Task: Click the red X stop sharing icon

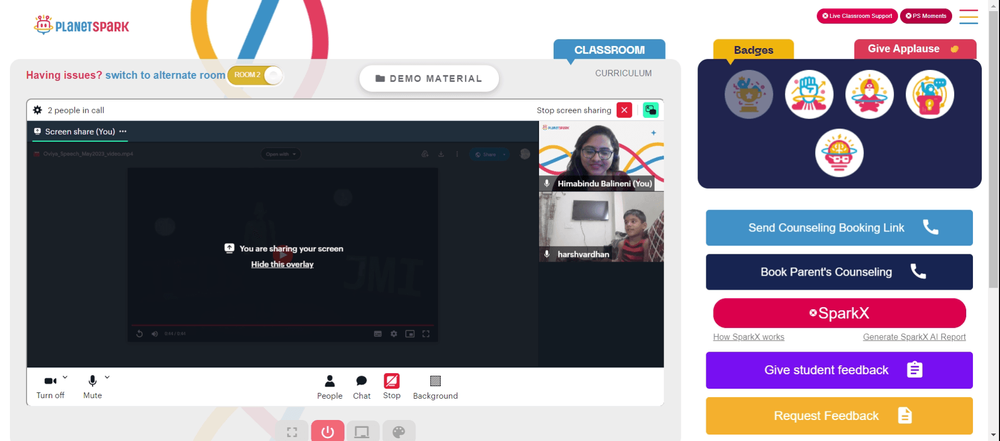Action: pyautogui.click(x=624, y=110)
